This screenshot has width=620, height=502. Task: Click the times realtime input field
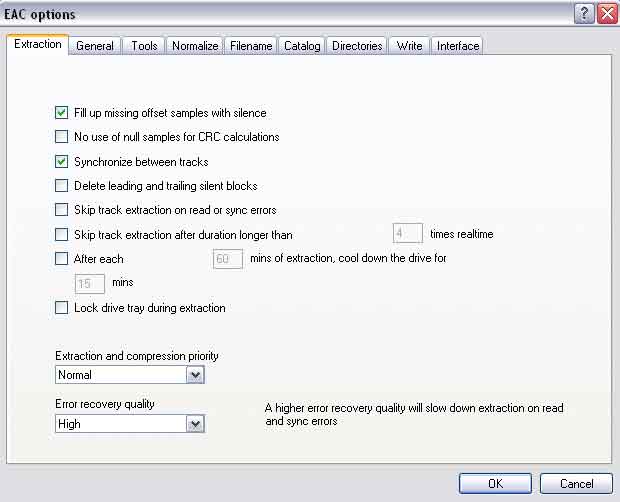[x=408, y=233]
